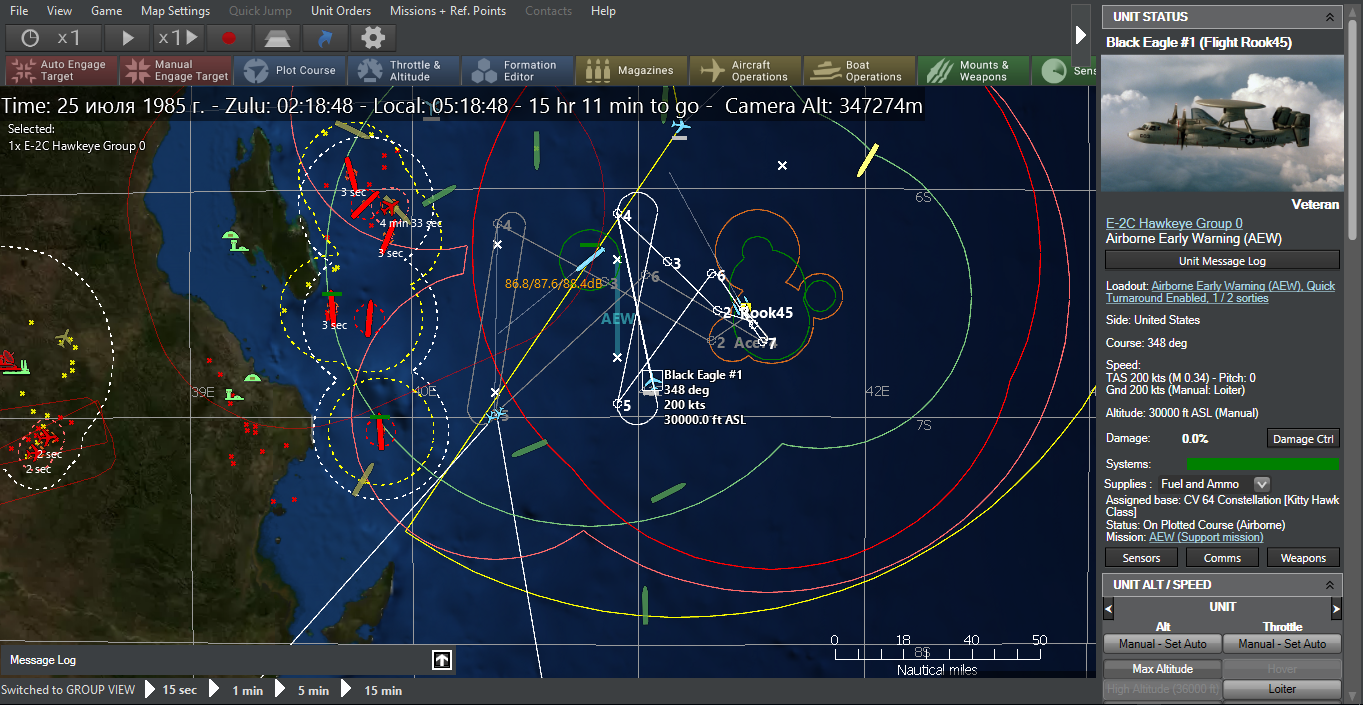Open Damage Ctrl window

click(x=1303, y=439)
